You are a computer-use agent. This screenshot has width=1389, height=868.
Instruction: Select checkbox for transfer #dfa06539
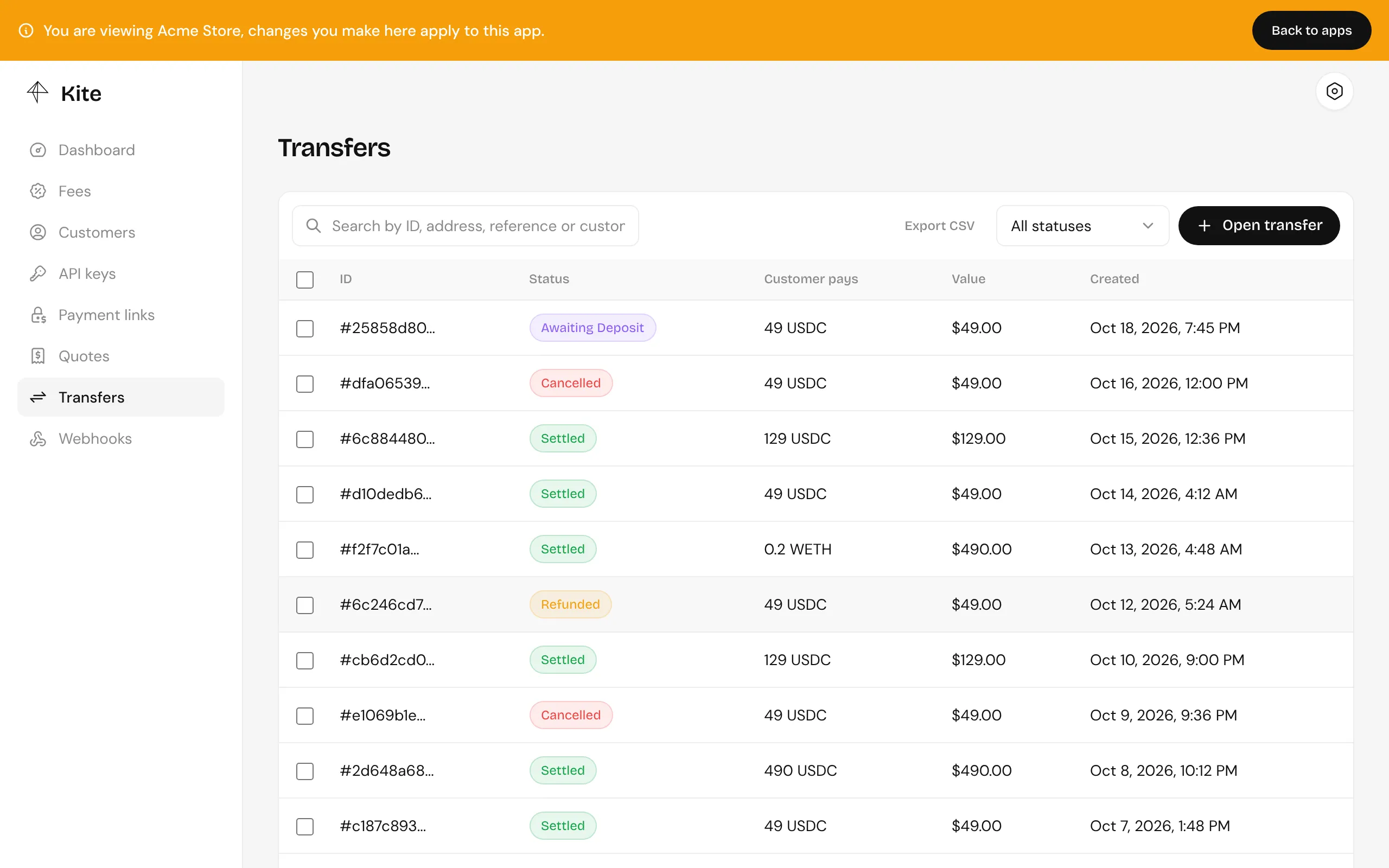(x=305, y=384)
